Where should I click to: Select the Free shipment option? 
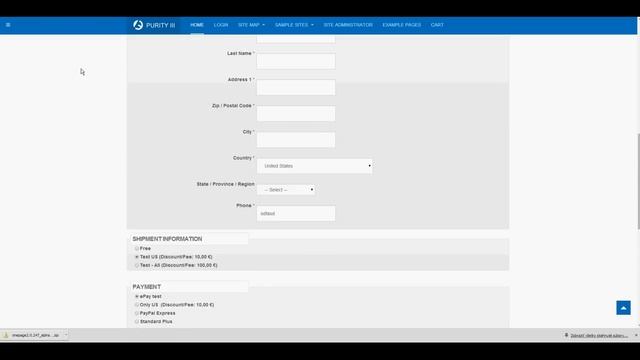[137, 248]
